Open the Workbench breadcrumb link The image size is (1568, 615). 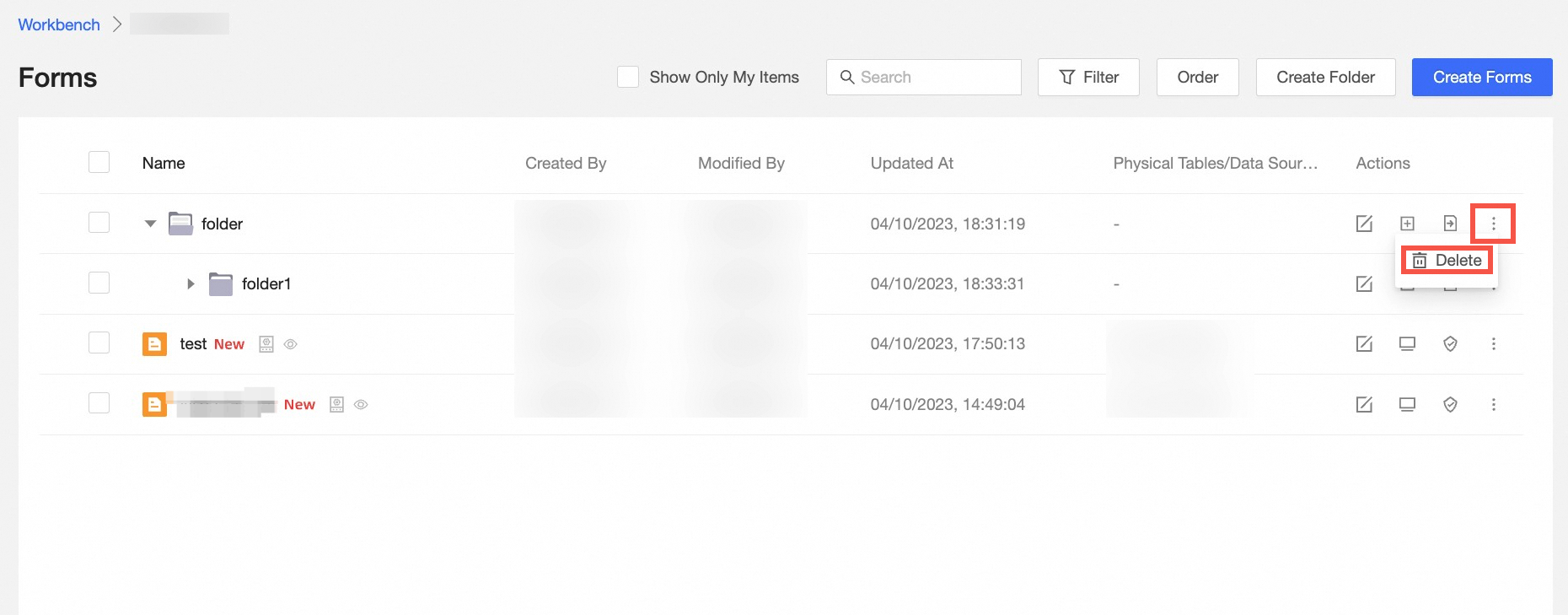point(59,24)
